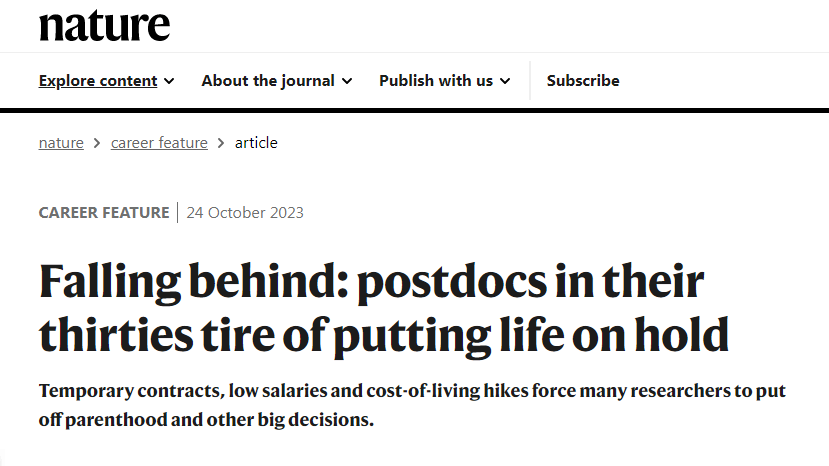
Task: Open the Explore content menu label
Action: (x=98, y=81)
